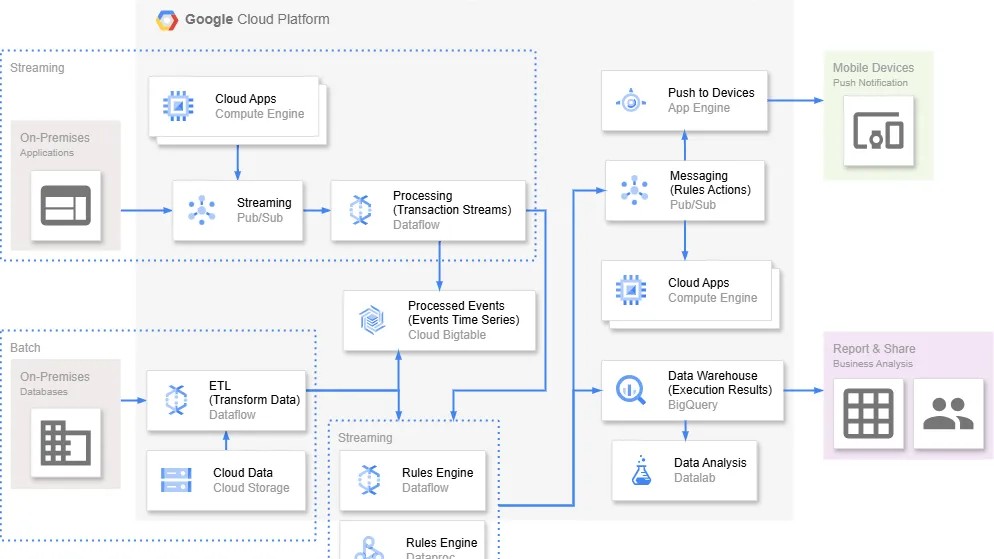Select the 'Push Notification' subtitle

[x=870, y=83]
